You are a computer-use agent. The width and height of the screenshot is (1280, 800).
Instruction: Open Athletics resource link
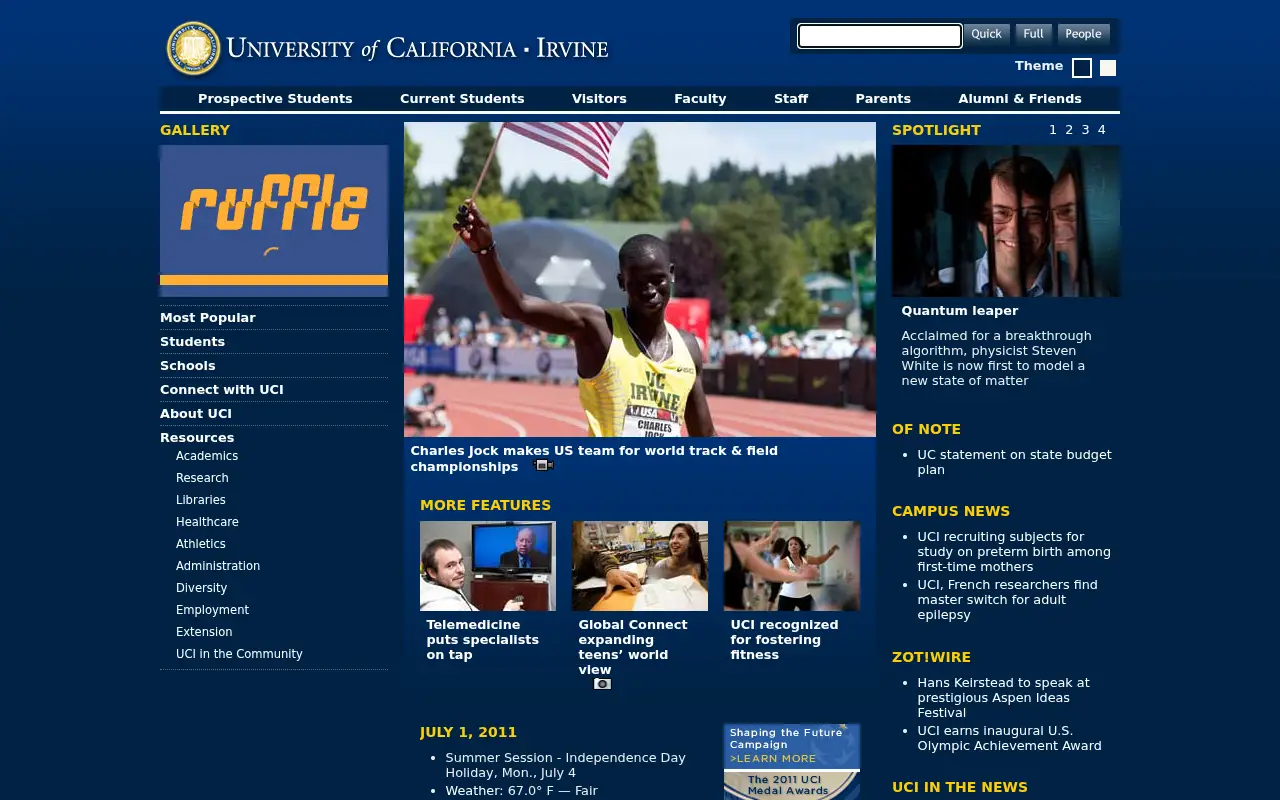pyautogui.click(x=201, y=544)
